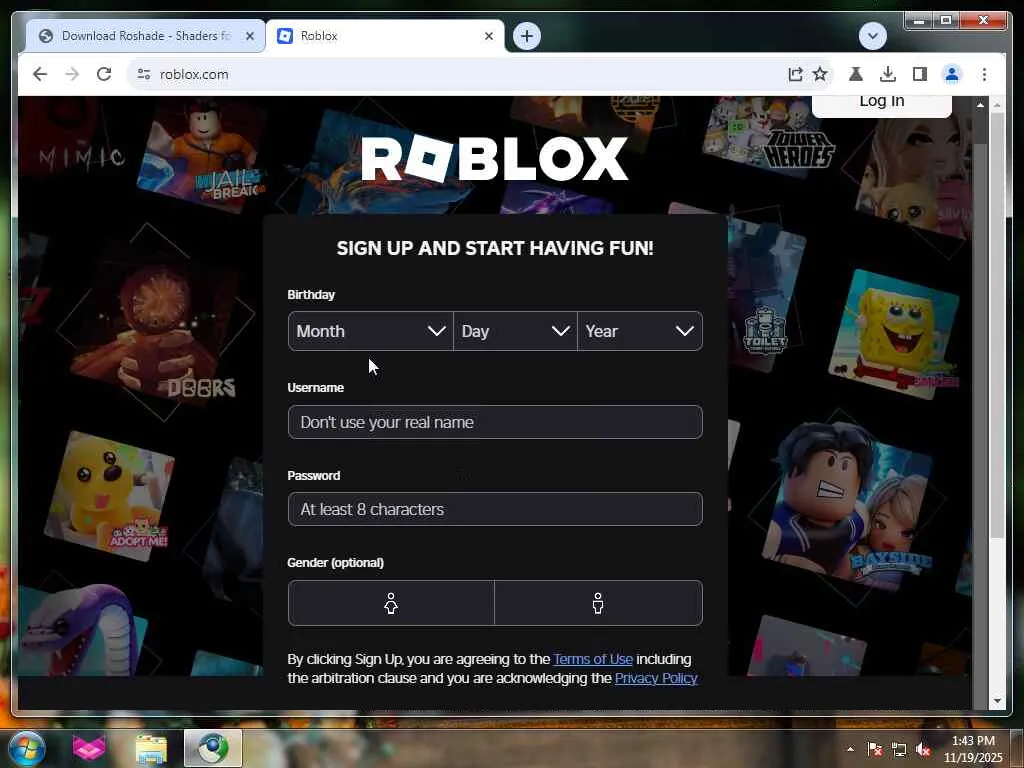Open the network tray icon
1024x768 pixels.
tap(899, 750)
